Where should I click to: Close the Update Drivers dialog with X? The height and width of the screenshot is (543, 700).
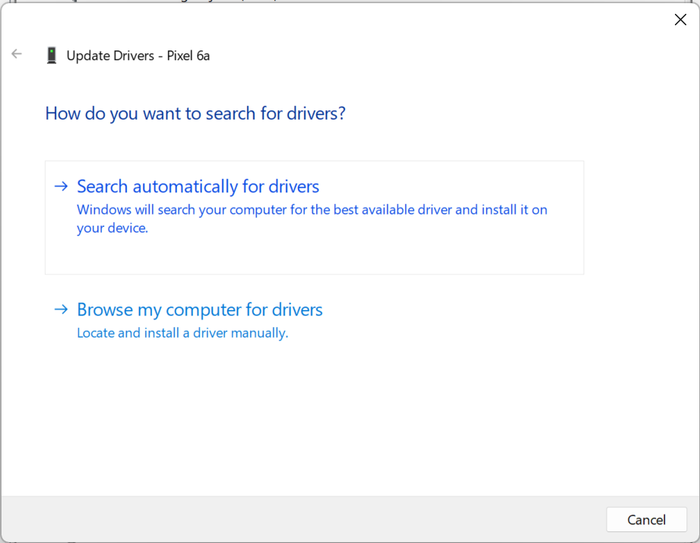[x=680, y=20]
